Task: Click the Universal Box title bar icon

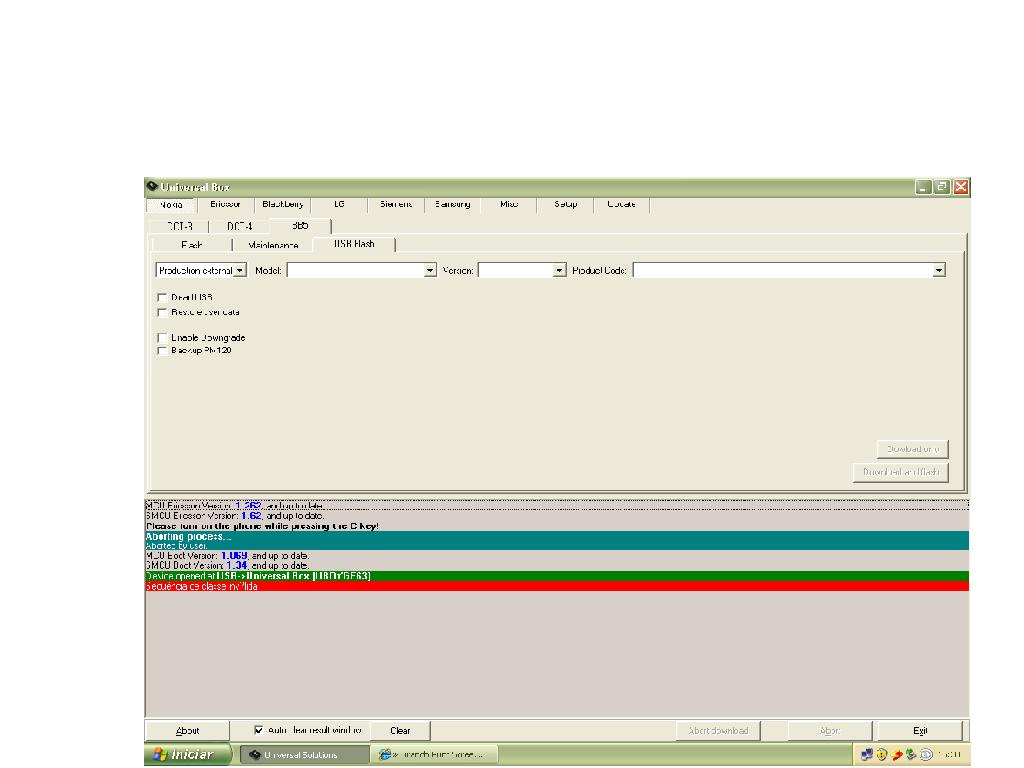Action: tap(152, 187)
